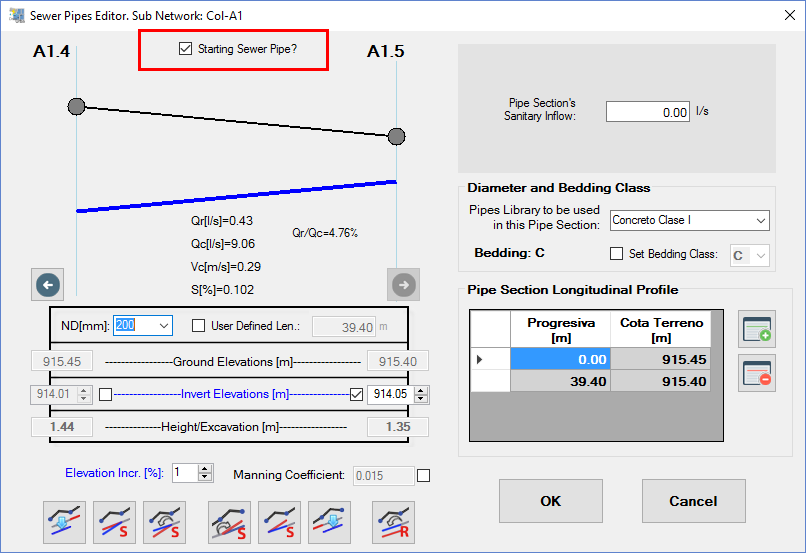The image size is (806, 553).
Task: Add a row to the longitudinal profile table
Action: pyautogui.click(x=755, y=329)
